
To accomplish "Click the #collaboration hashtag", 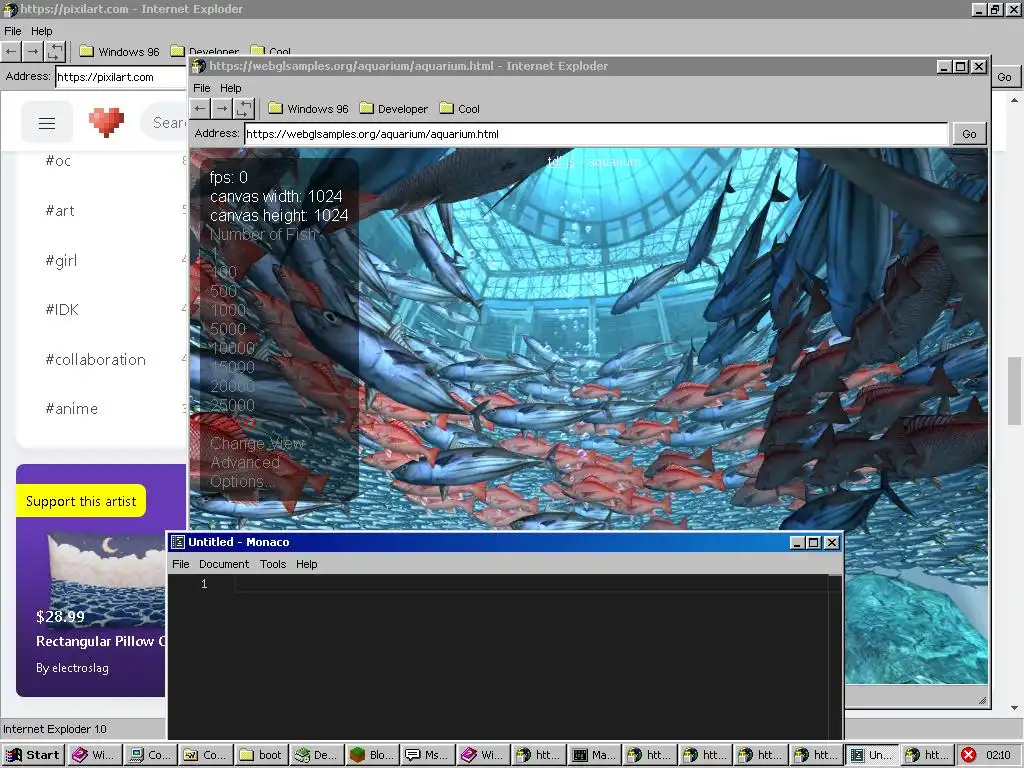I will (95, 359).
